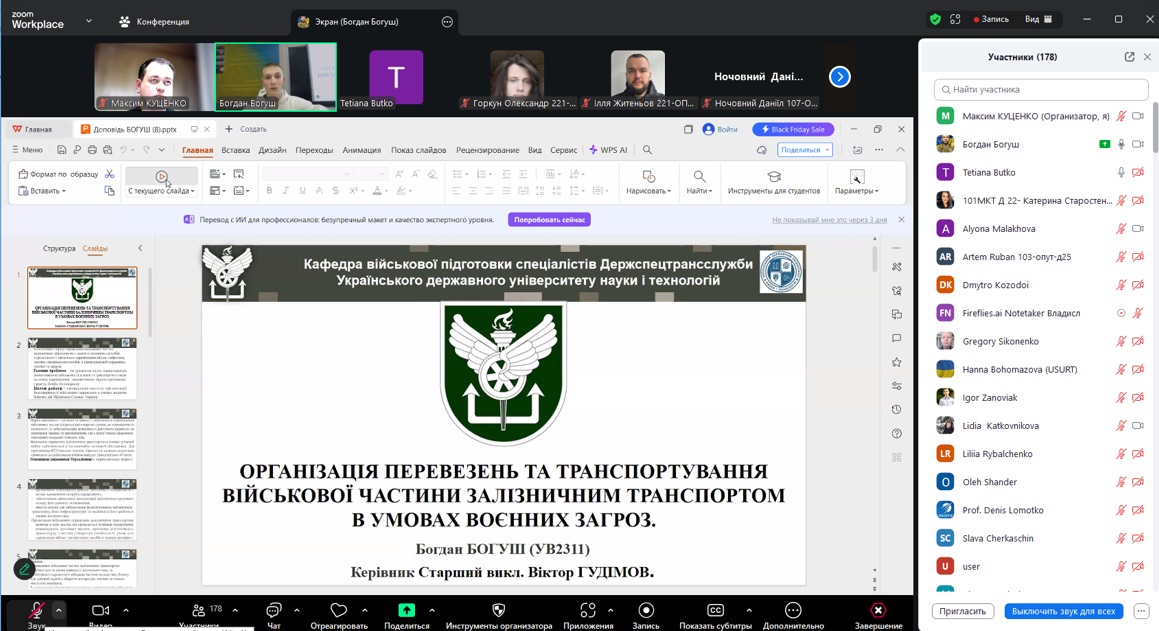Click the 'Найти участника' search field
Viewport: 1159px width, 631px height.
pos(1040,90)
